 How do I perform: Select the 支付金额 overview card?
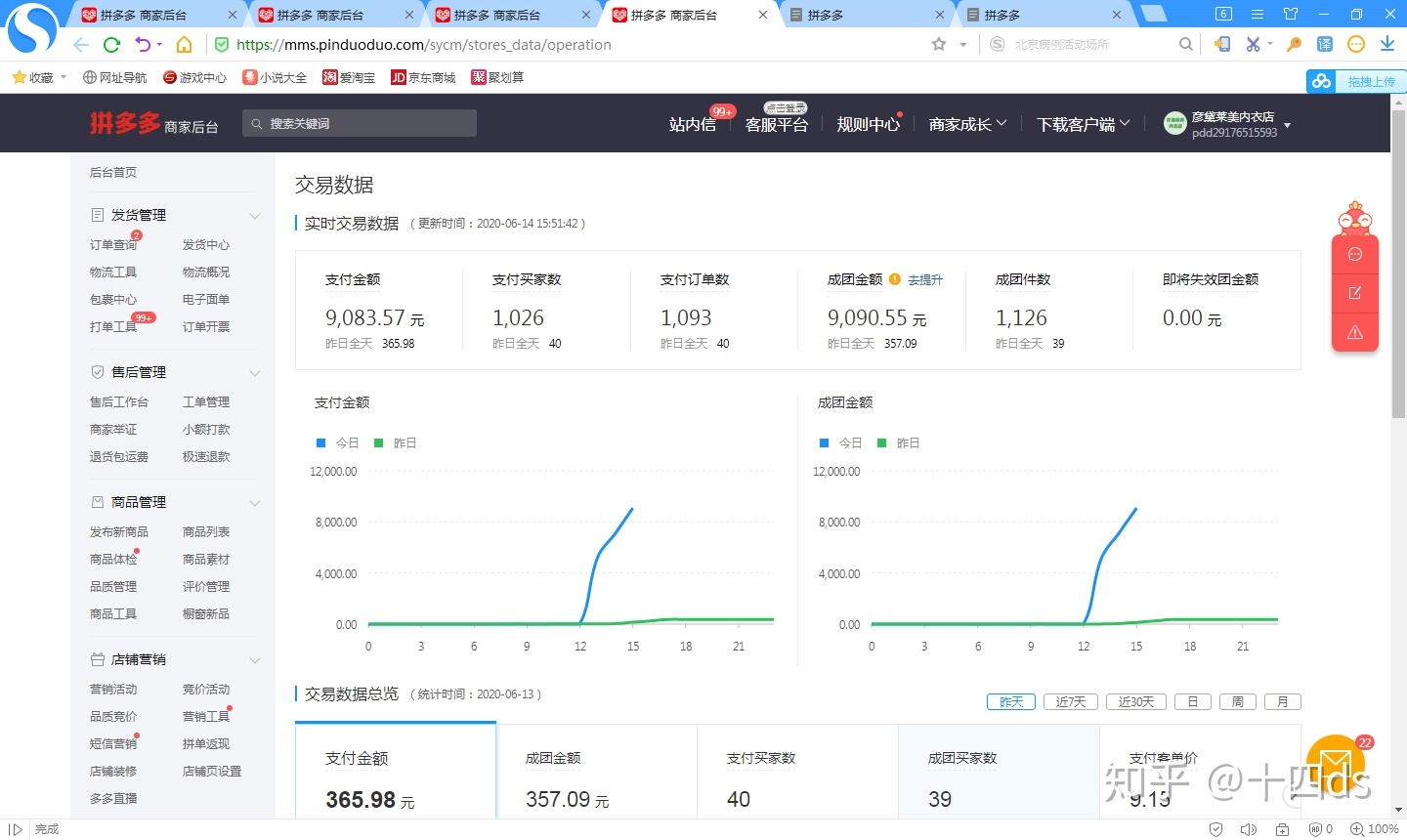(396, 771)
